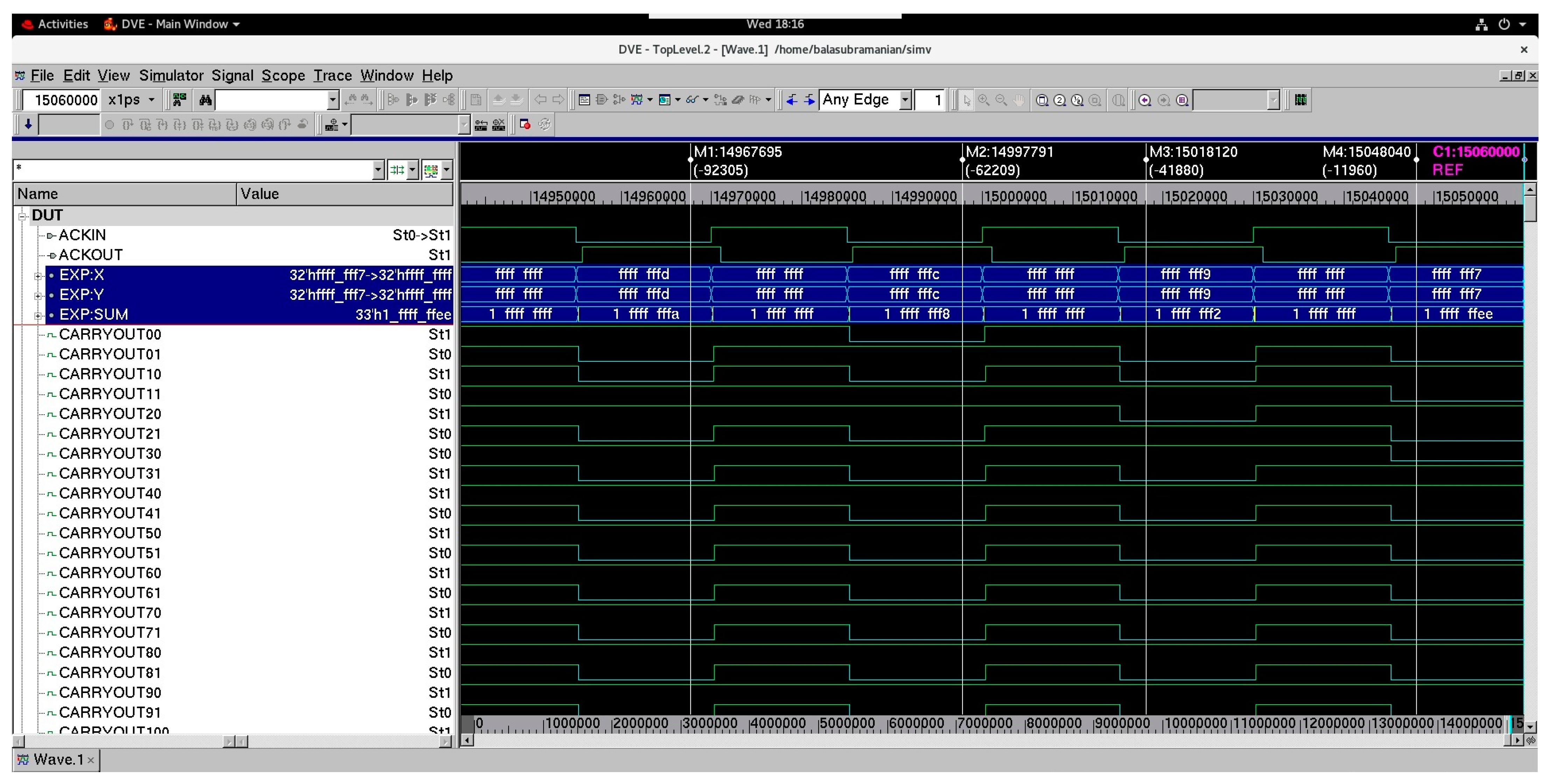
Task: Click the next-edge blue arrow icon
Action: point(809,100)
